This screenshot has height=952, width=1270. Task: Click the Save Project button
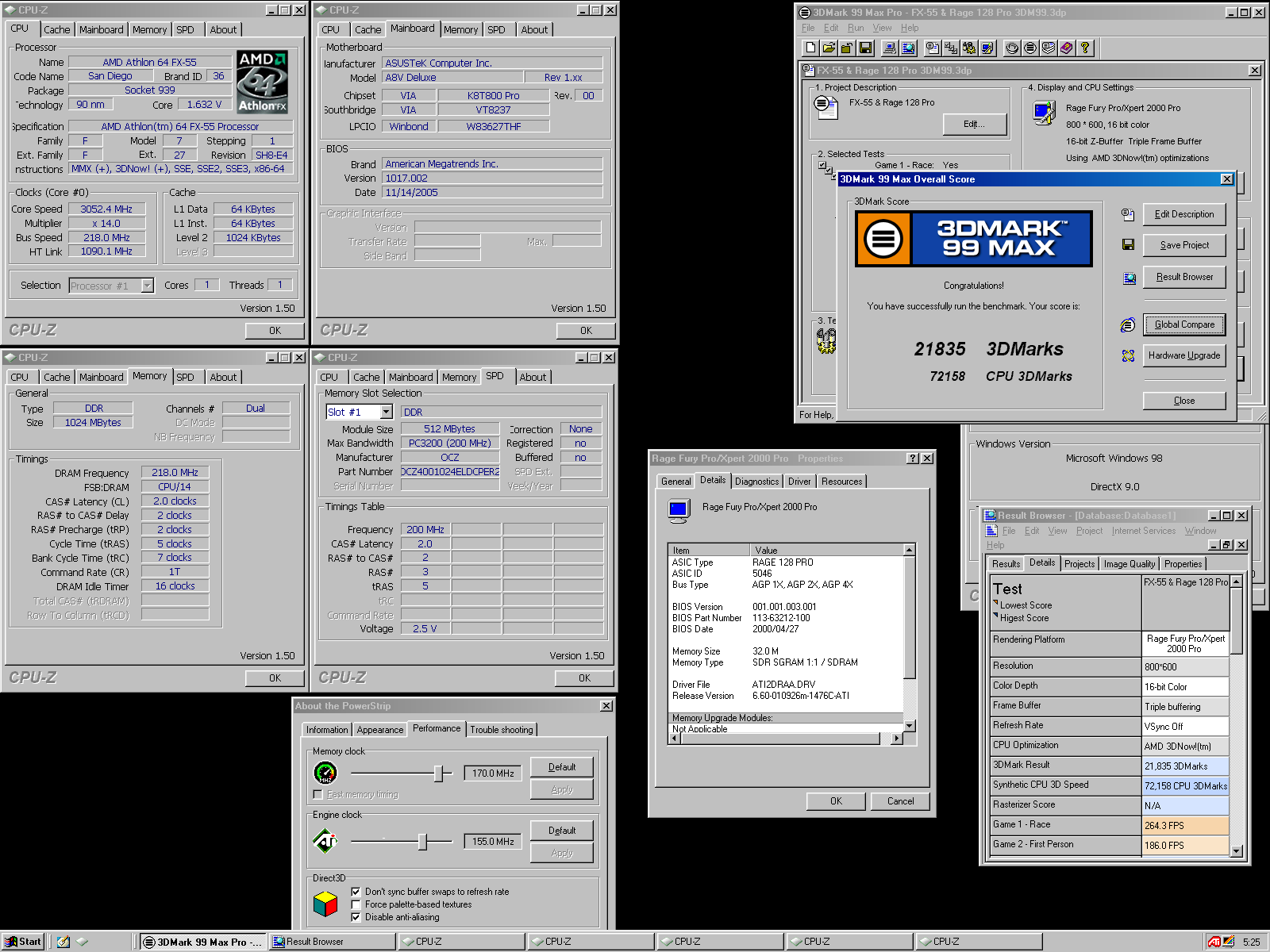click(1184, 245)
